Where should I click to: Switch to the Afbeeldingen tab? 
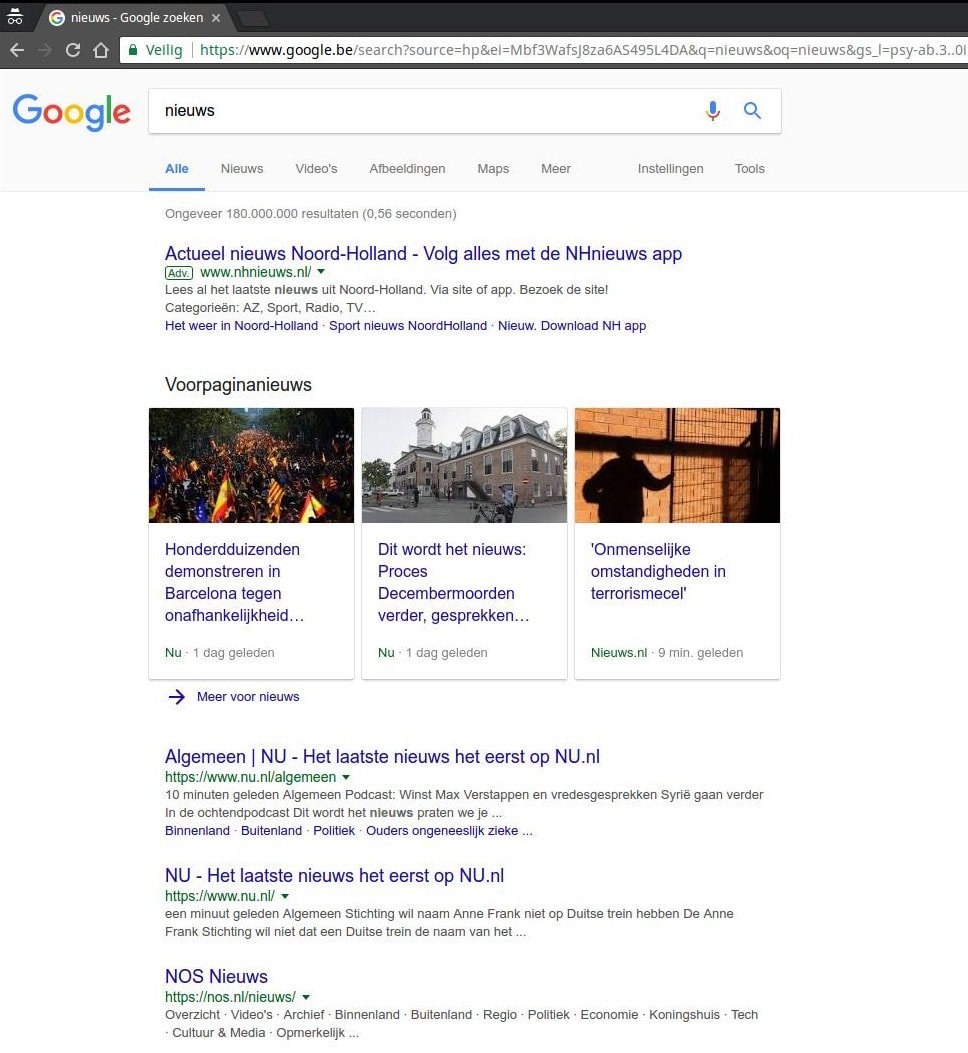tap(407, 169)
